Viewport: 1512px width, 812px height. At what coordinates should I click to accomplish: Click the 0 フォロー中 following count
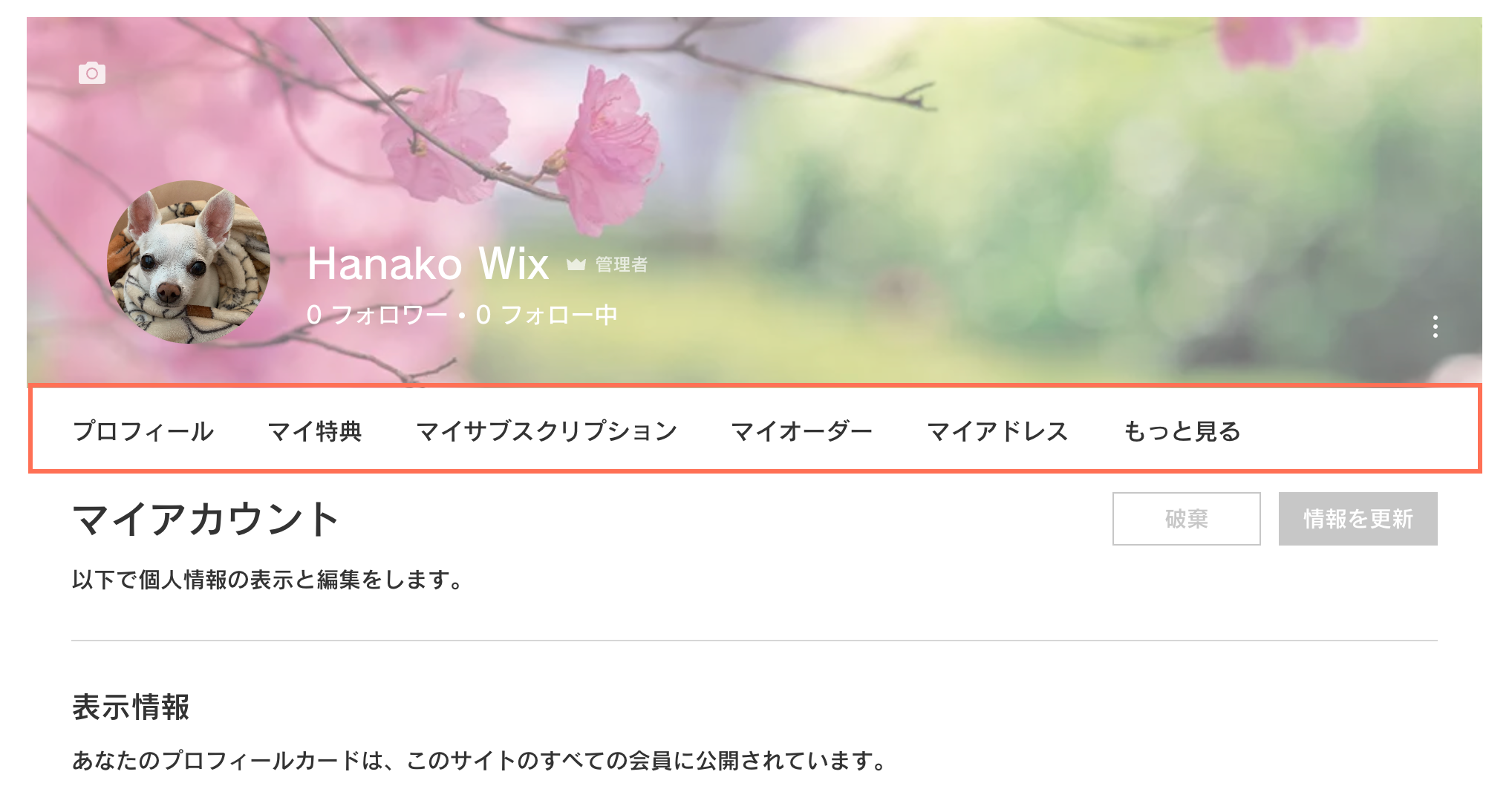547,315
